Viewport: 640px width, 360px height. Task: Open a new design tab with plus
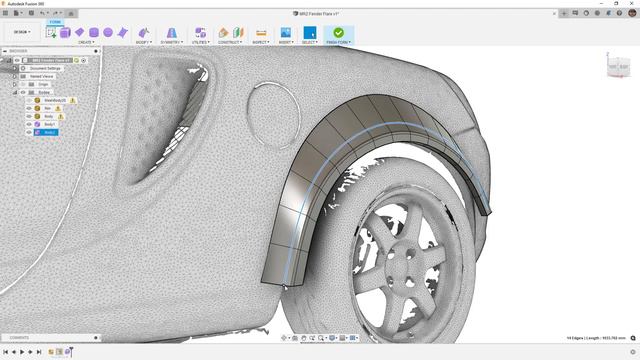click(x=564, y=13)
